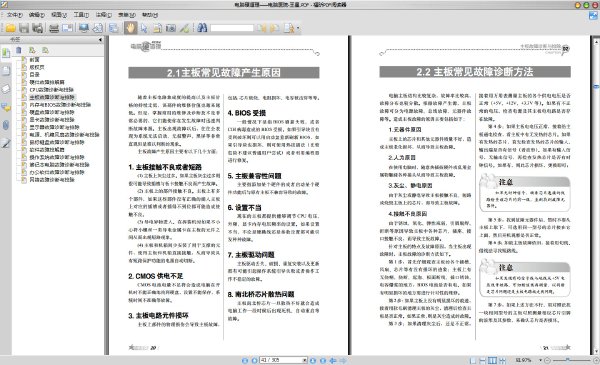Screen dimensions: 600x365
Task: Open the 工具(T) menu
Action: (81, 15)
